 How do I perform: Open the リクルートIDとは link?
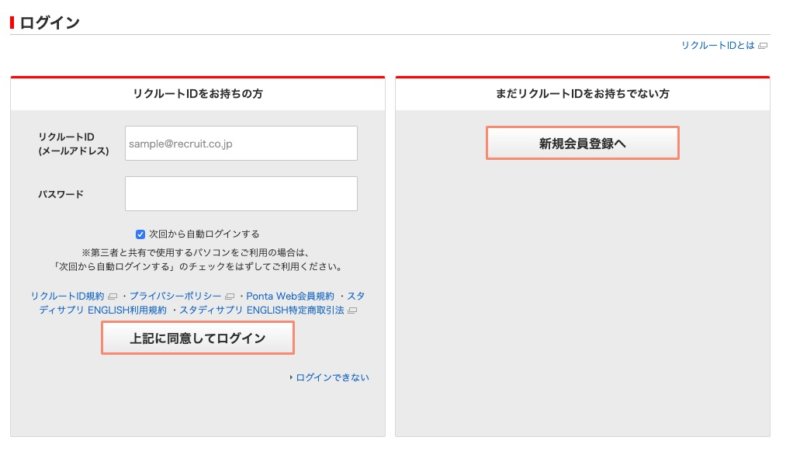click(717, 45)
